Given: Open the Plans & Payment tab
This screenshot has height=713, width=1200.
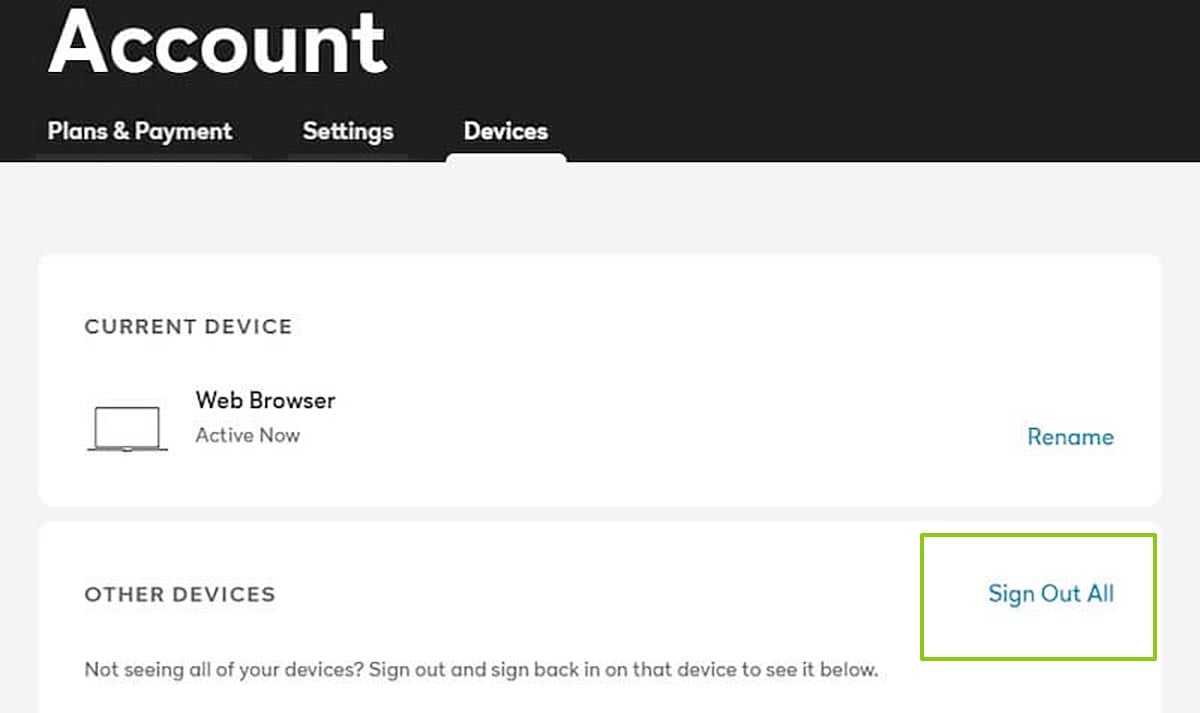Looking at the screenshot, I should (x=140, y=131).
